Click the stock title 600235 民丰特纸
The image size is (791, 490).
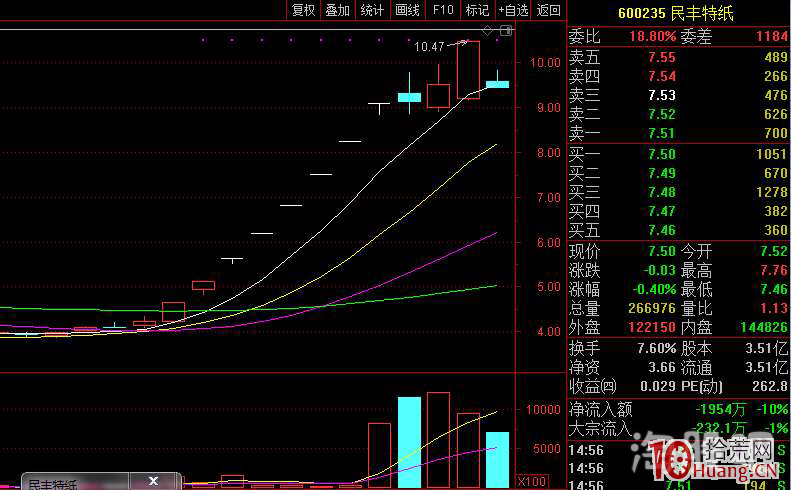[676, 13]
